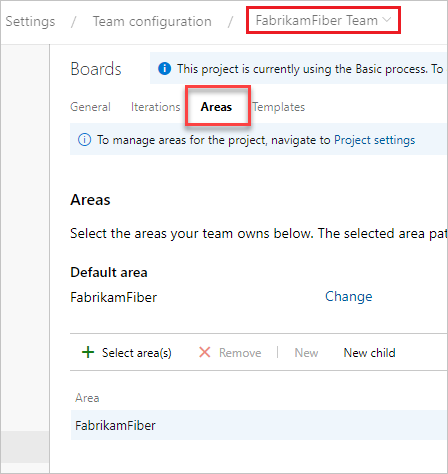Open the FabrikamFiber Team selector dropdown
The width and height of the screenshot is (448, 474).
click(x=323, y=21)
